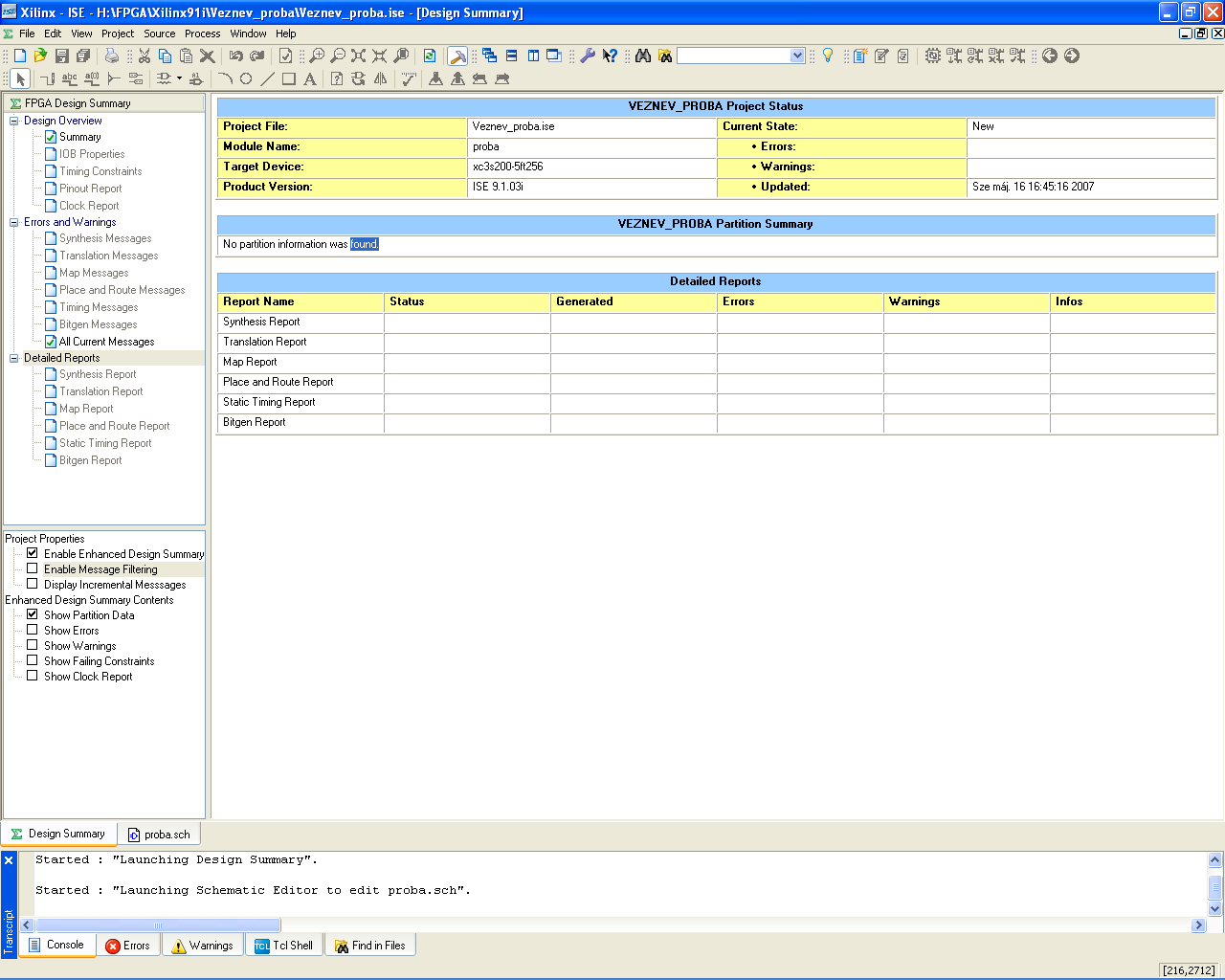Click the Print icon in the toolbar
This screenshot has height=980, width=1225.
(112, 56)
